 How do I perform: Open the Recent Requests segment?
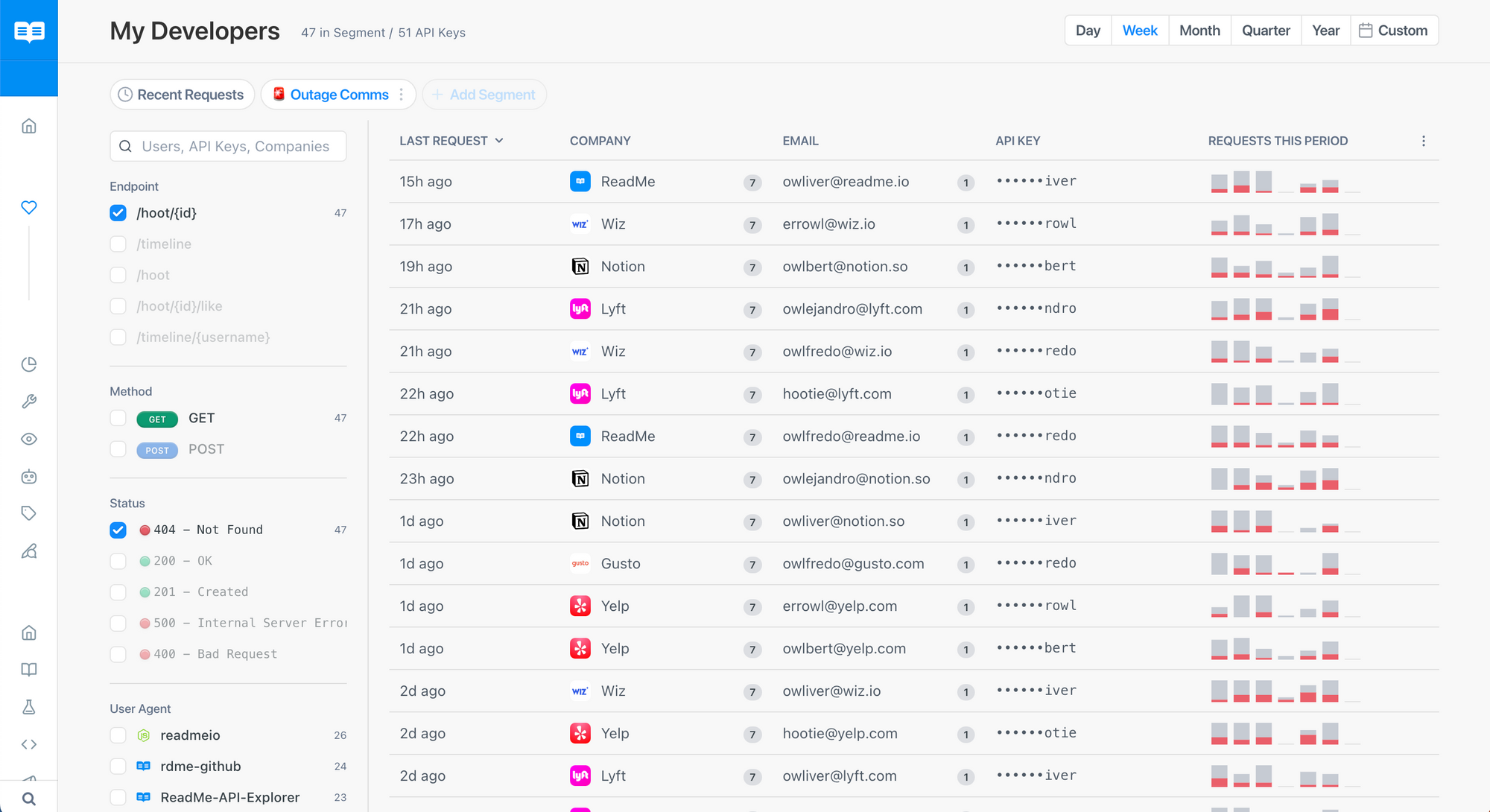(x=183, y=95)
